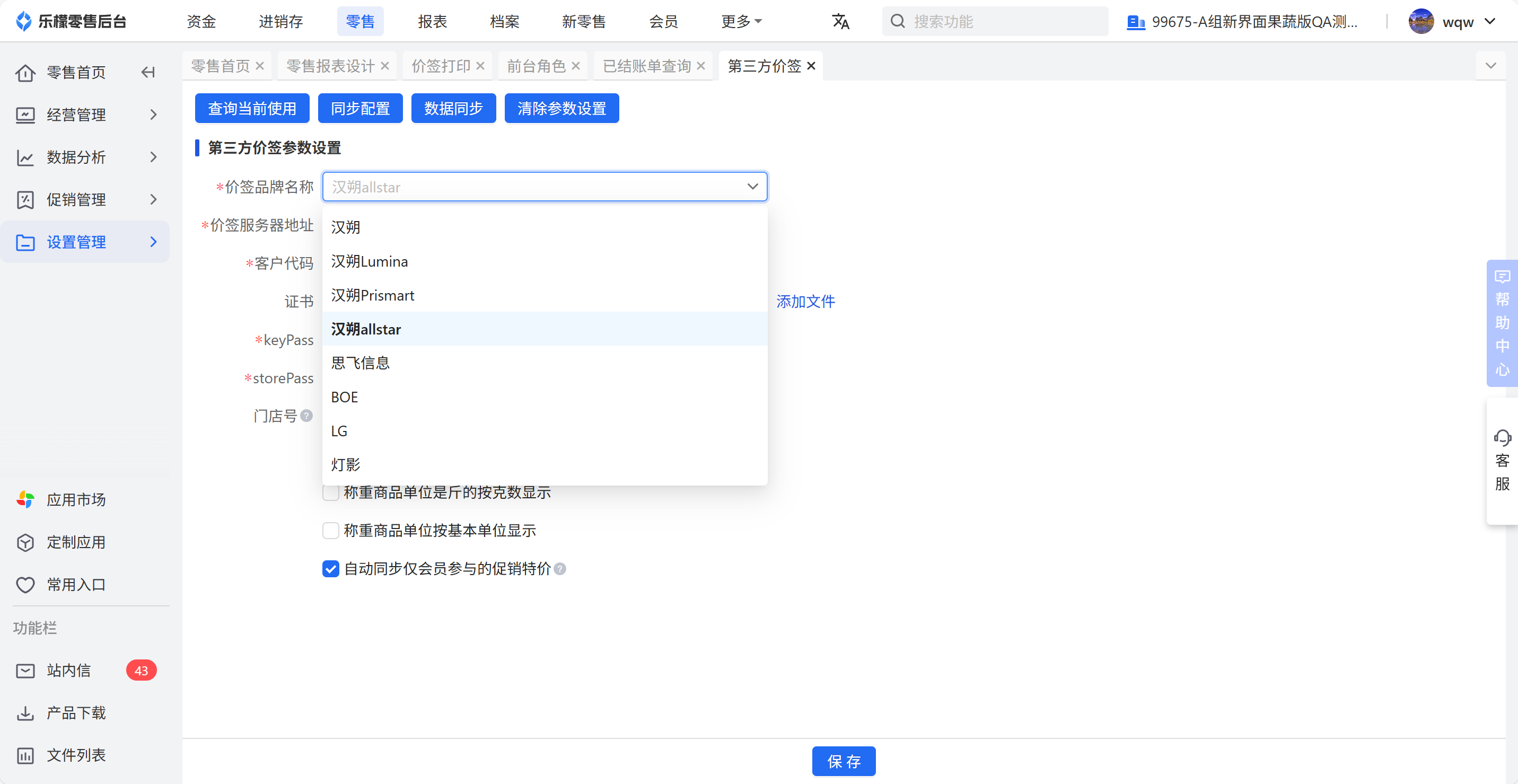
Task: Click 数据同步 button
Action: pos(453,108)
